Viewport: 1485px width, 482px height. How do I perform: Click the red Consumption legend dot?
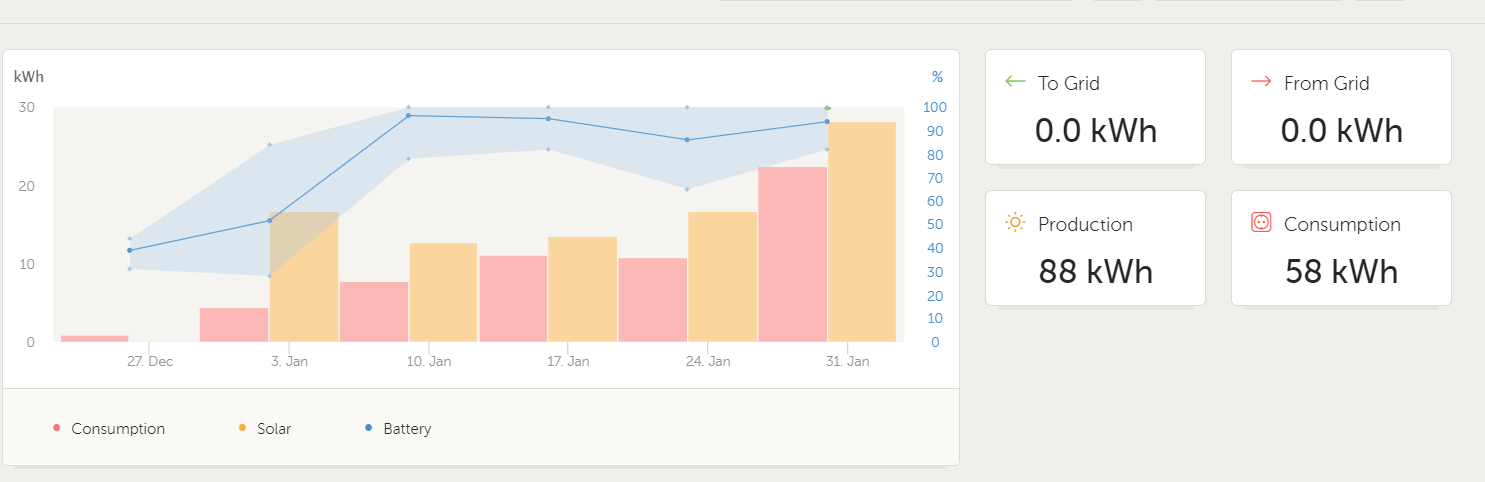57,428
